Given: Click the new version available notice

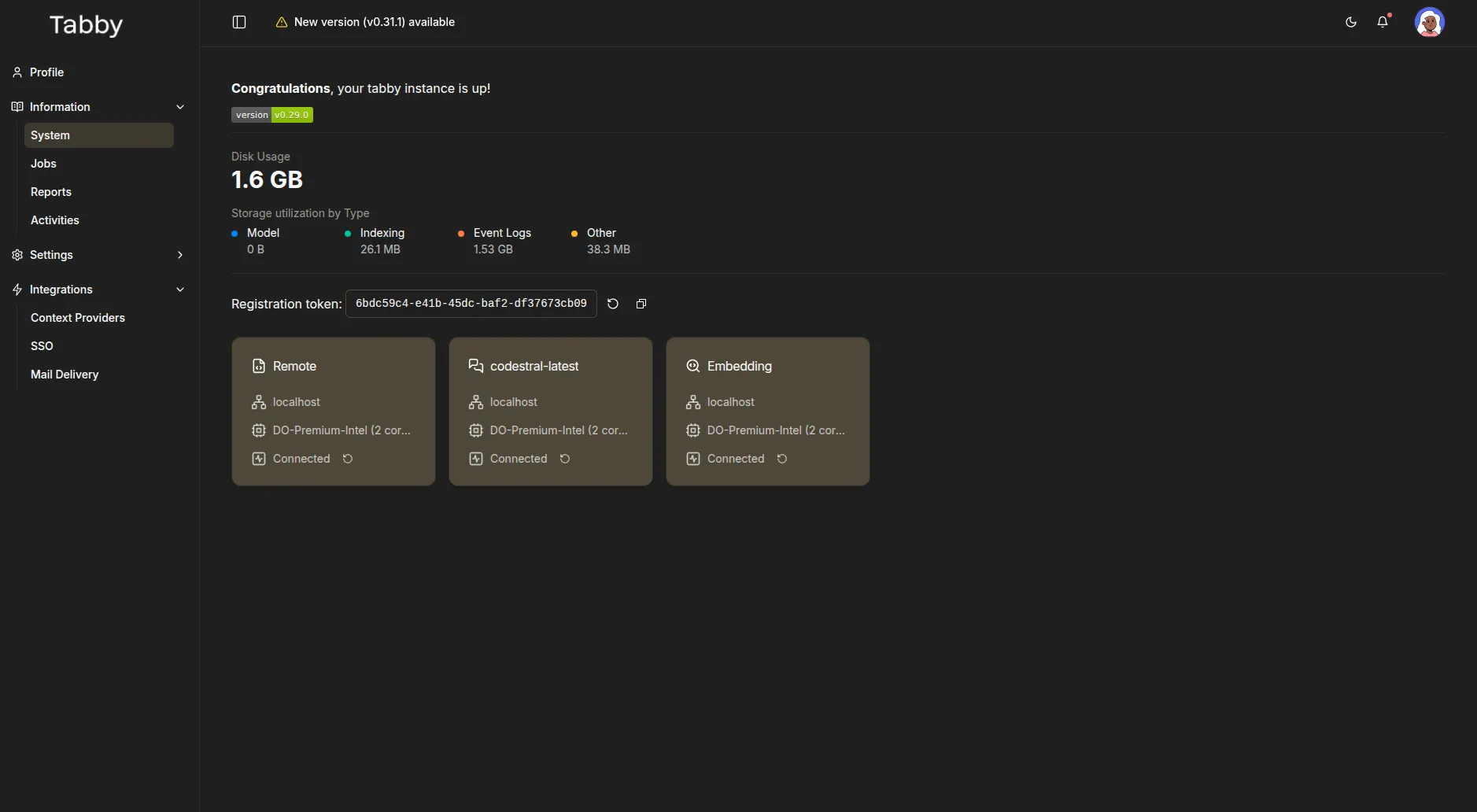Looking at the screenshot, I should [374, 22].
